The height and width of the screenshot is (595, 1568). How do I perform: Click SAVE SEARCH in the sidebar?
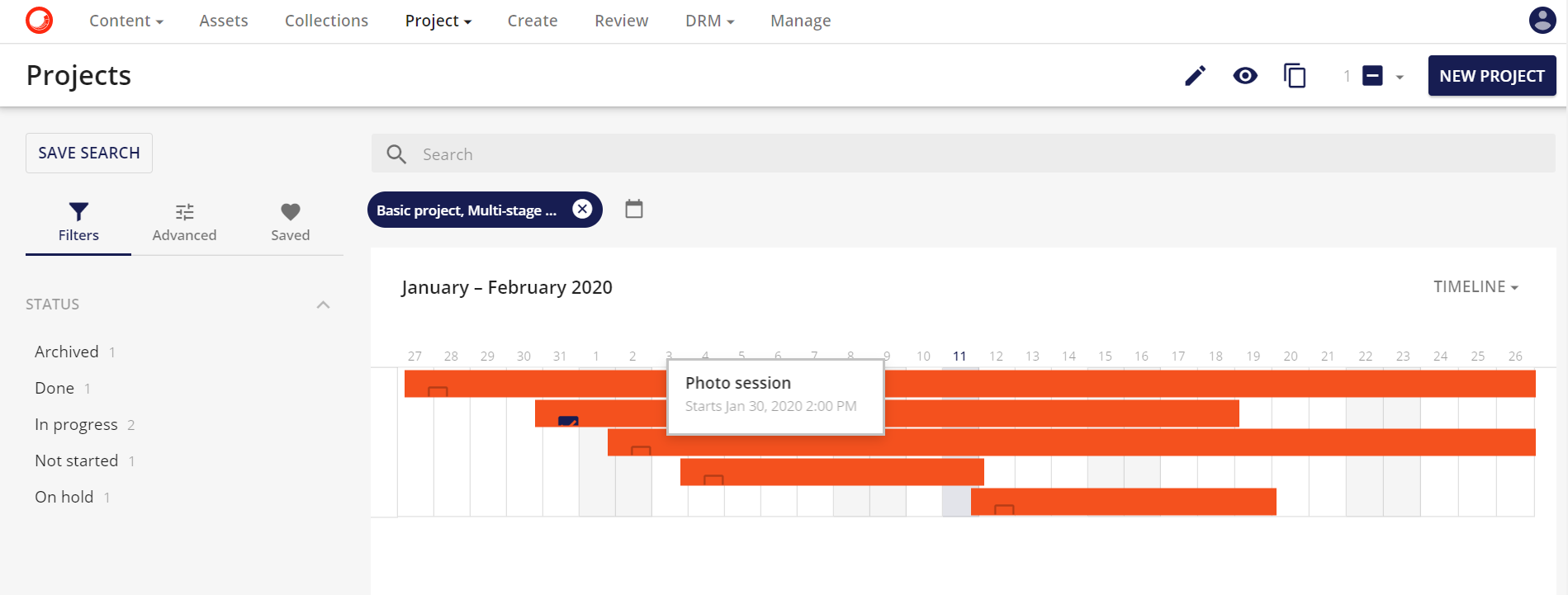point(88,153)
